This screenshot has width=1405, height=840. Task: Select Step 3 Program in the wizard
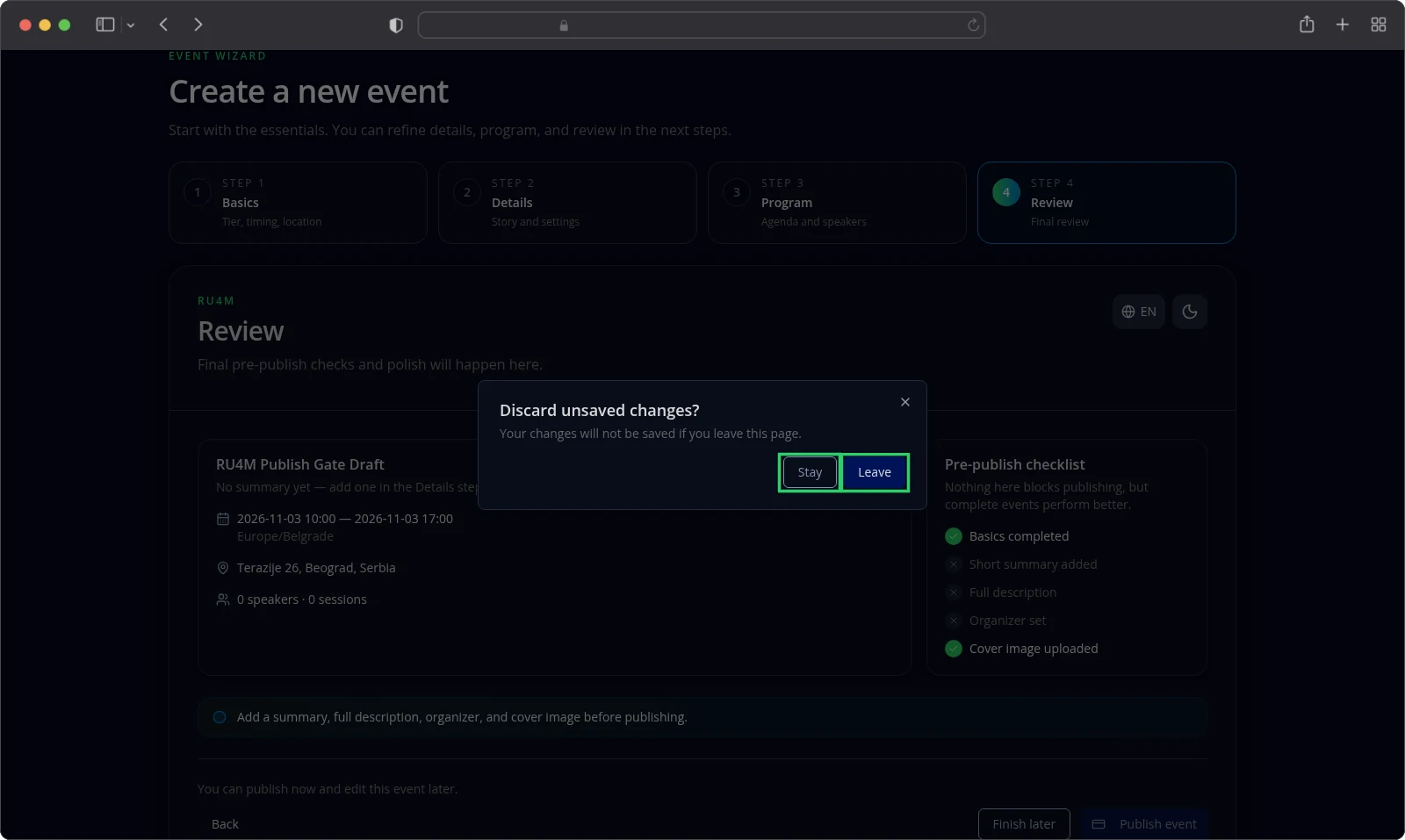coord(837,203)
